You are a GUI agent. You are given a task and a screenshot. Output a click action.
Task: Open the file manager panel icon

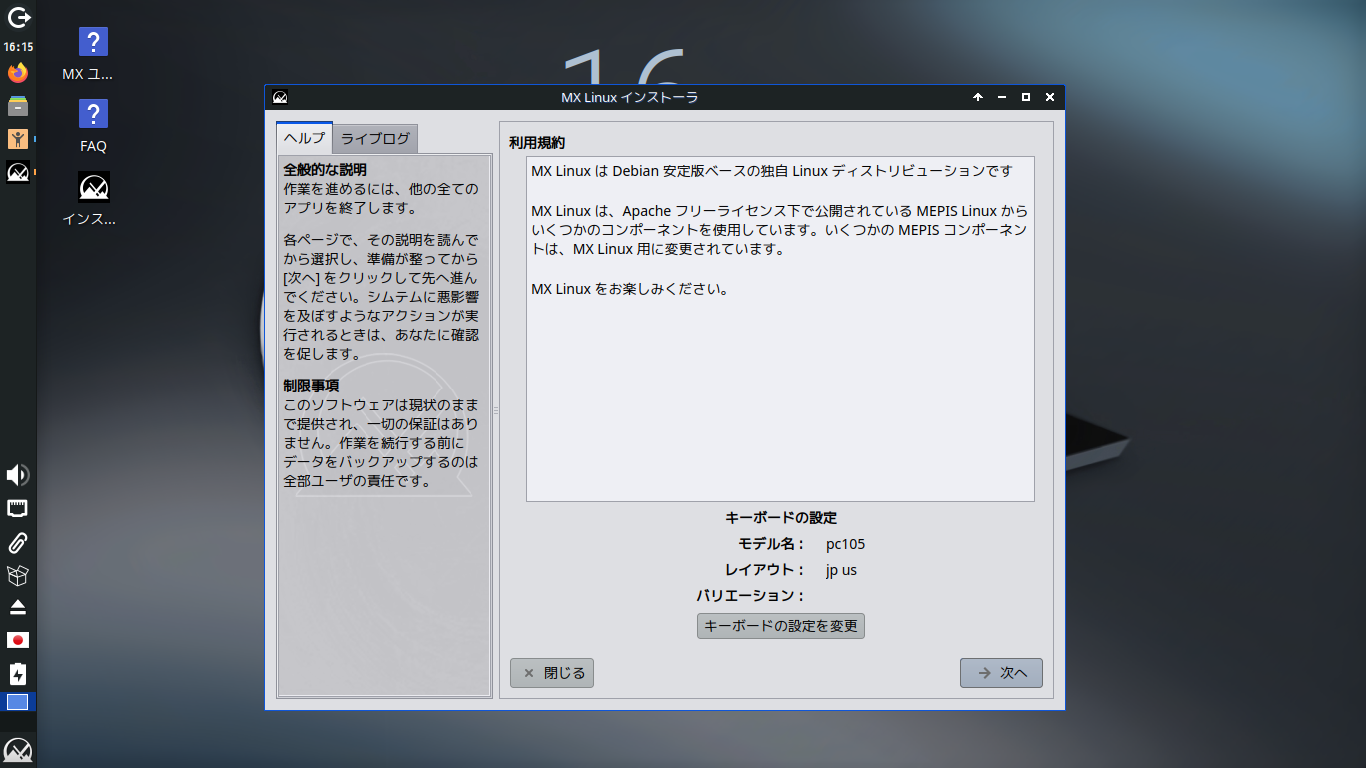[x=18, y=106]
